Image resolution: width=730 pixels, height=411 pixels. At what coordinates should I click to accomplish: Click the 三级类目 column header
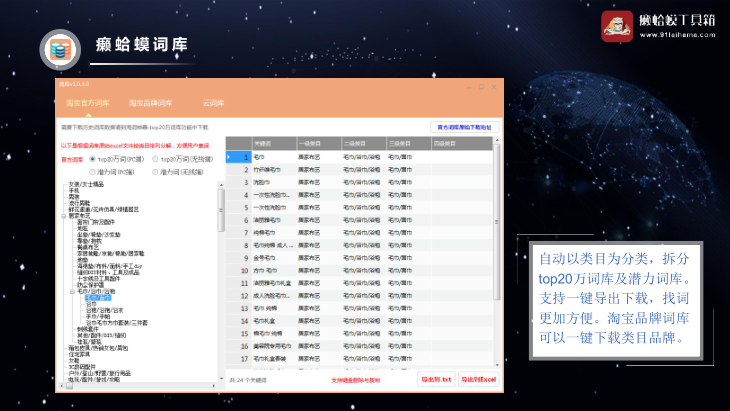point(409,143)
